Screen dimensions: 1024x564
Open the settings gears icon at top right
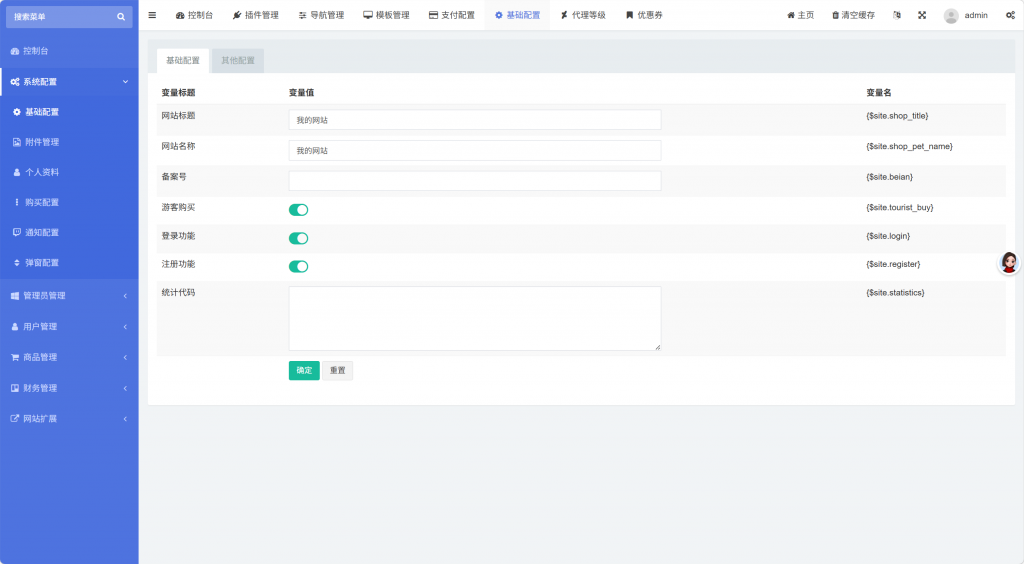(1010, 15)
